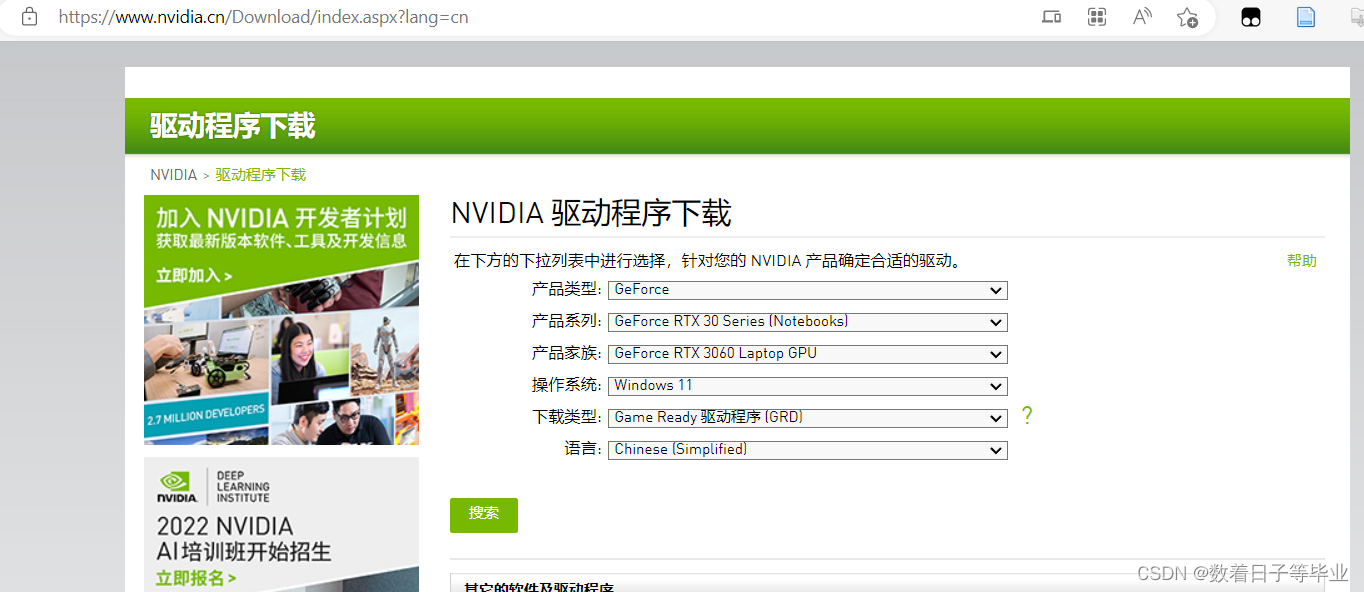Open the 帮助 link

[1302, 261]
